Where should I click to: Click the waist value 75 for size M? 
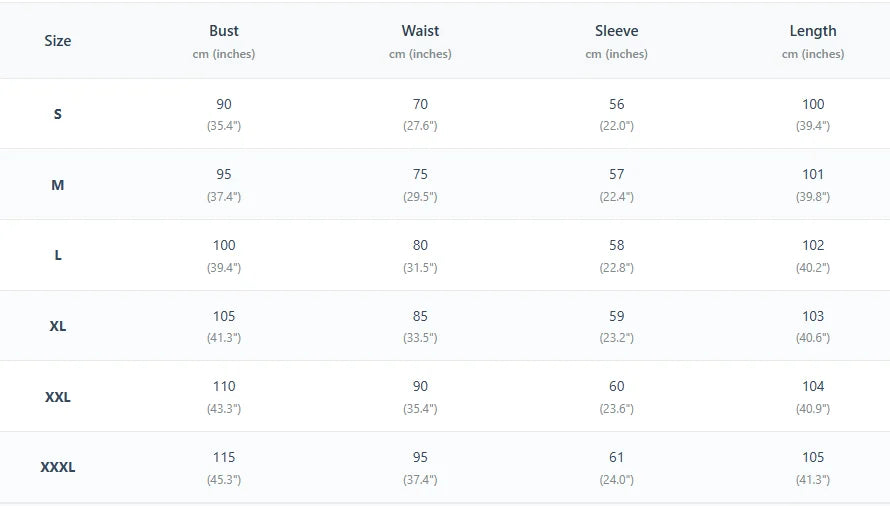click(420, 175)
